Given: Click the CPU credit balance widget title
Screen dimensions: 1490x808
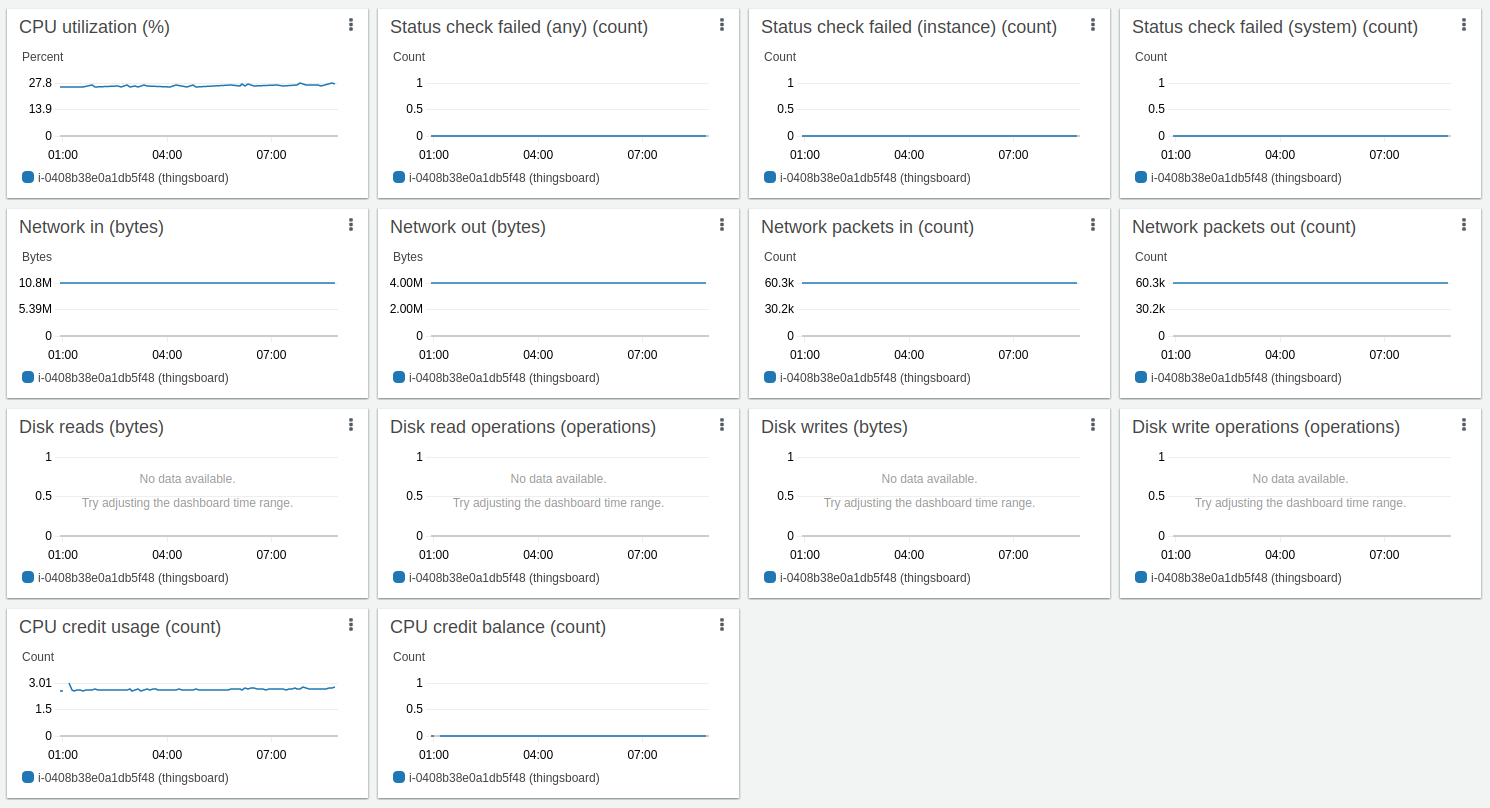Looking at the screenshot, I should [497, 627].
